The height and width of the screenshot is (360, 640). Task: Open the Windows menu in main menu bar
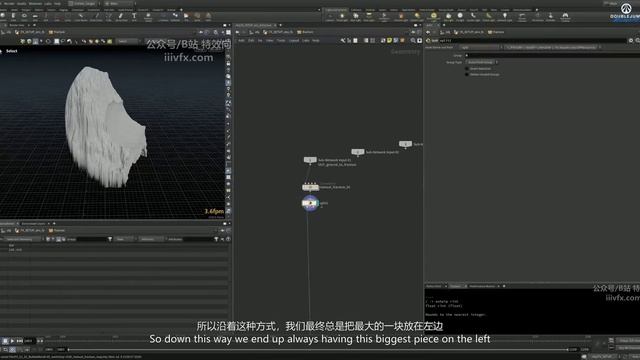(x=35, y=3)
